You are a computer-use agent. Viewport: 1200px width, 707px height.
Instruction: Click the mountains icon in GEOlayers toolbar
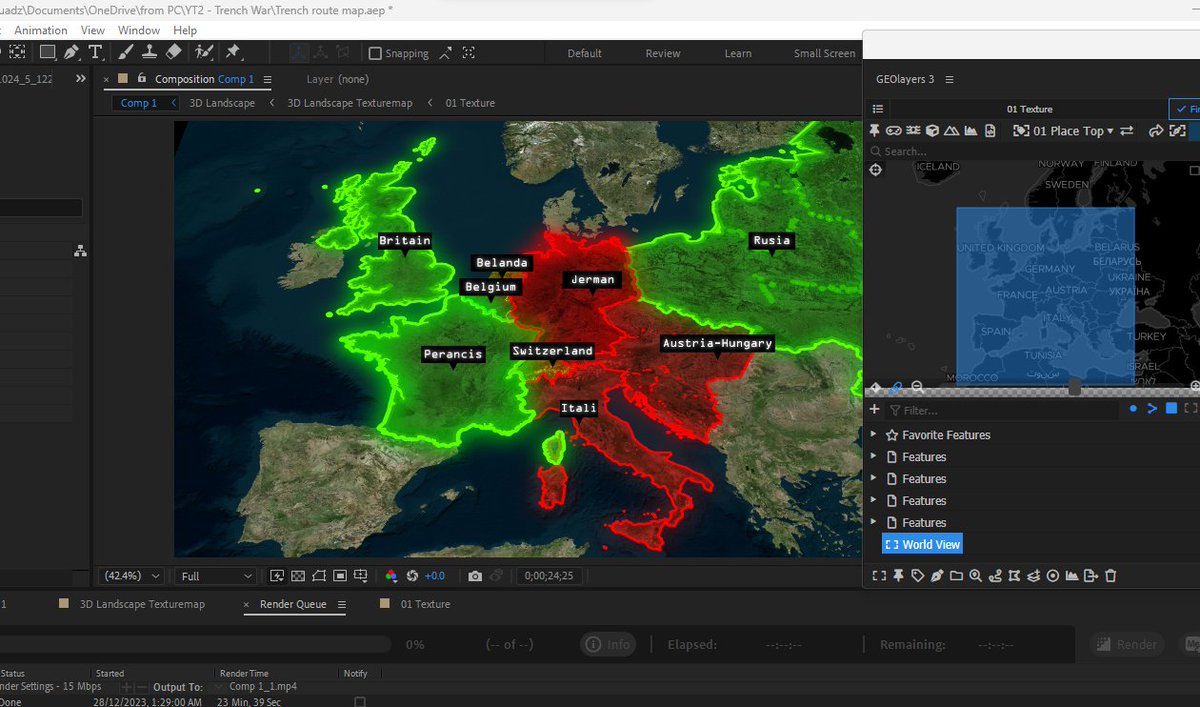951,131
